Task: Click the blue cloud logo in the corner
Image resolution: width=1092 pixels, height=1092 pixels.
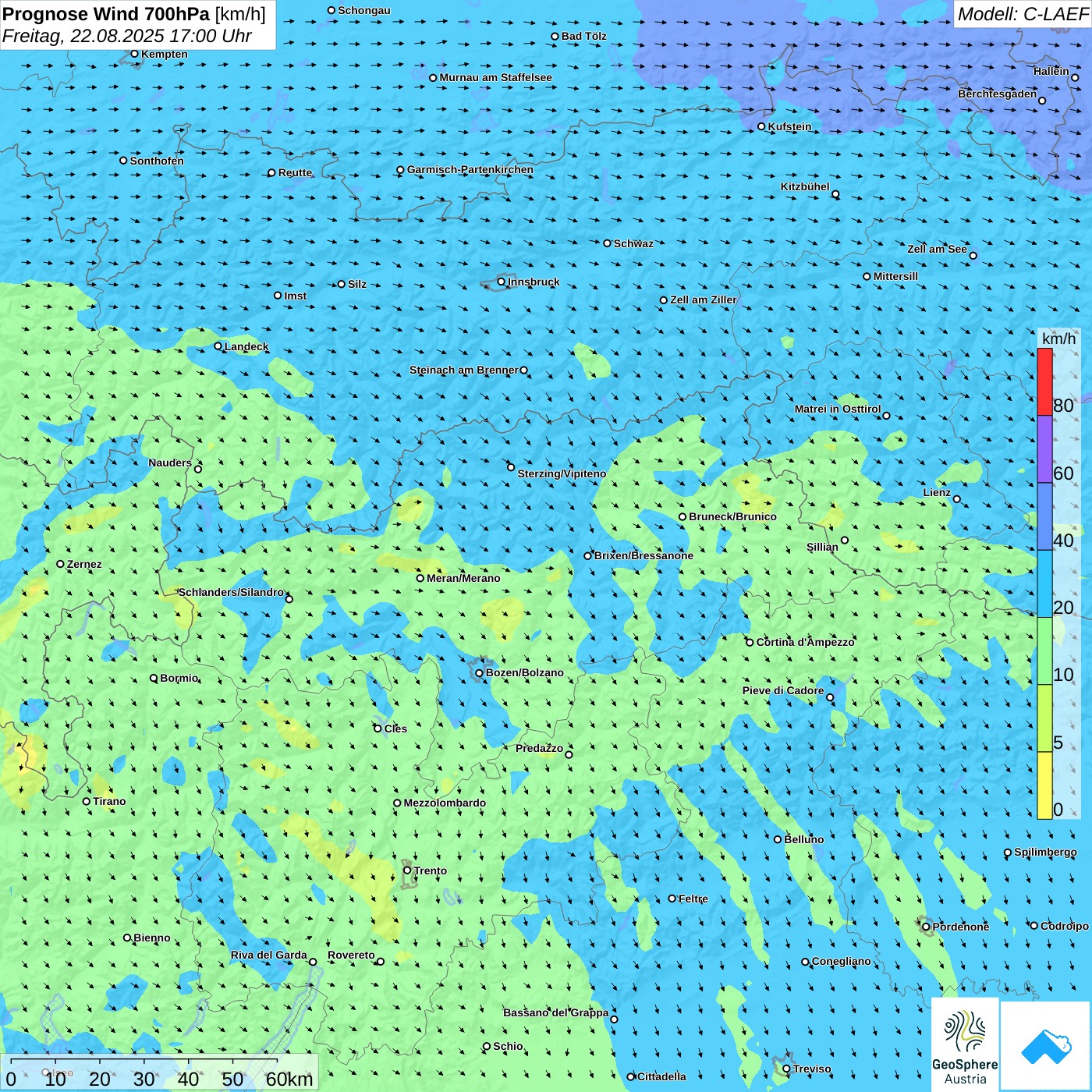Action: (x=1046, y=1046)
